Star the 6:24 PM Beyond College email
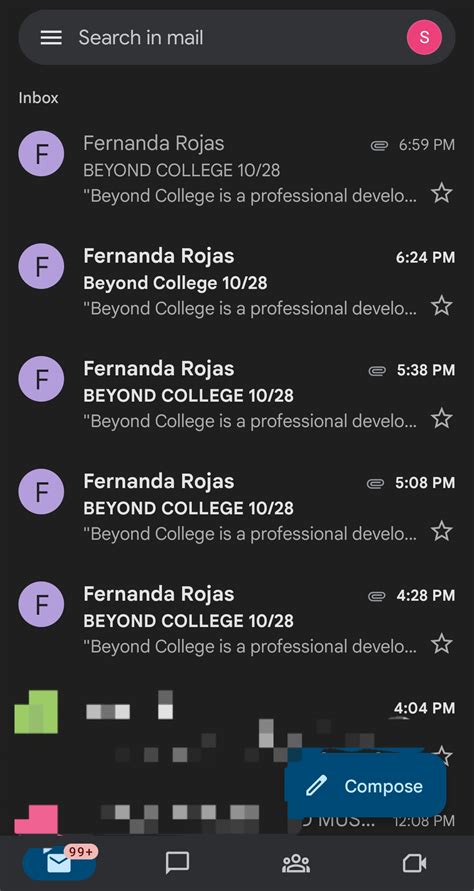Image resolution: width=474 pixels, height=891 pixels. pyautogui.click(x=442, y=306)
